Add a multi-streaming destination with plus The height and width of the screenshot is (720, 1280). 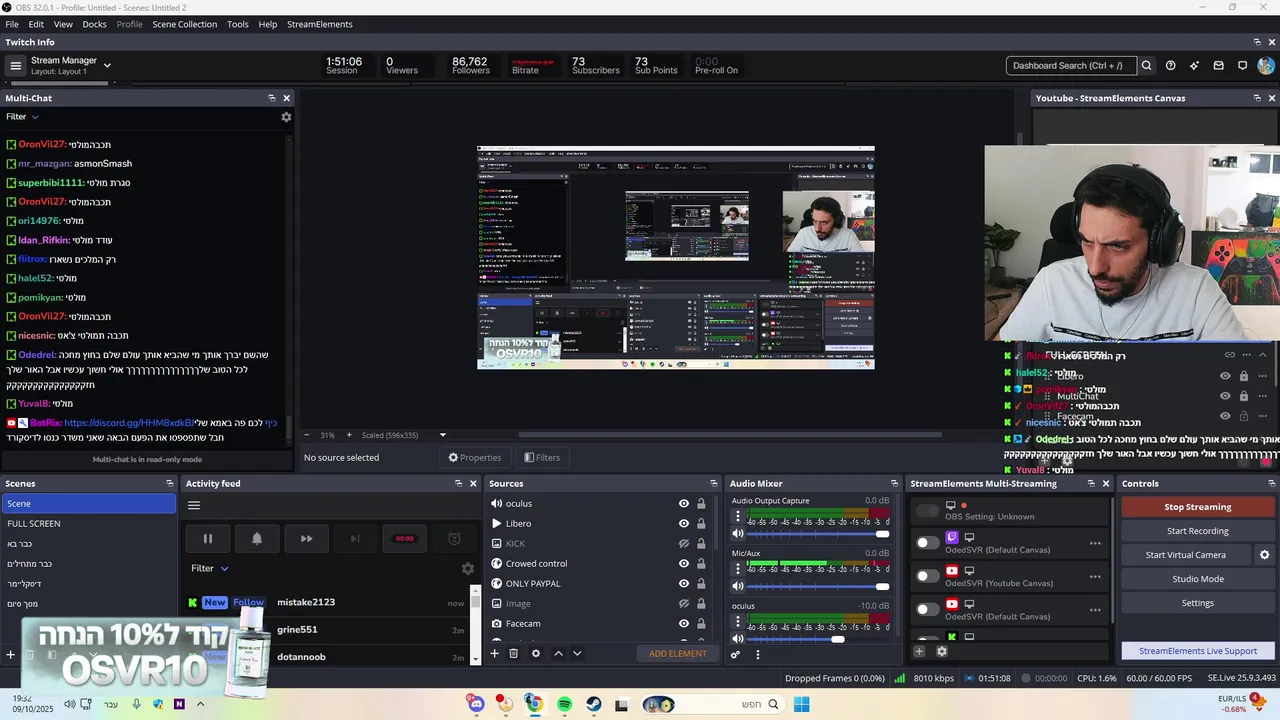919,651
